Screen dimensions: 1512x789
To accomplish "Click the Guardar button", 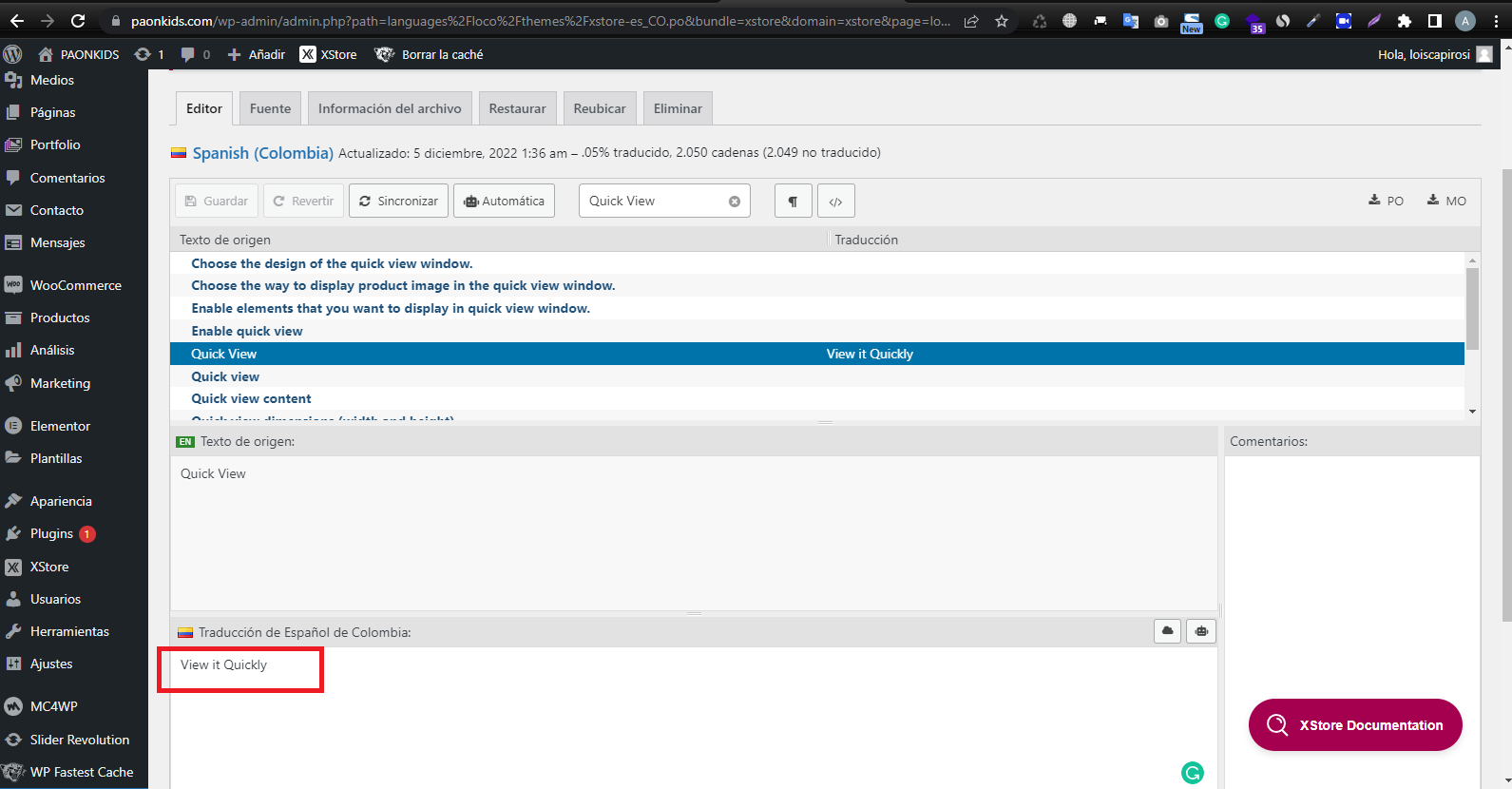I will [217, 201].
